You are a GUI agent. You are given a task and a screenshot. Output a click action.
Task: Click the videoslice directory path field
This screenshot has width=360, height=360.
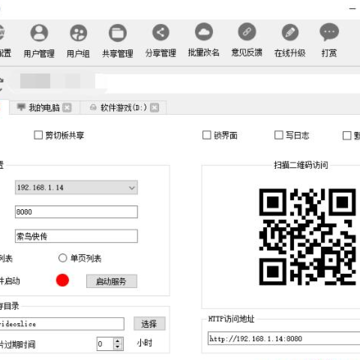pyautogui.click(x=61, y=324)
